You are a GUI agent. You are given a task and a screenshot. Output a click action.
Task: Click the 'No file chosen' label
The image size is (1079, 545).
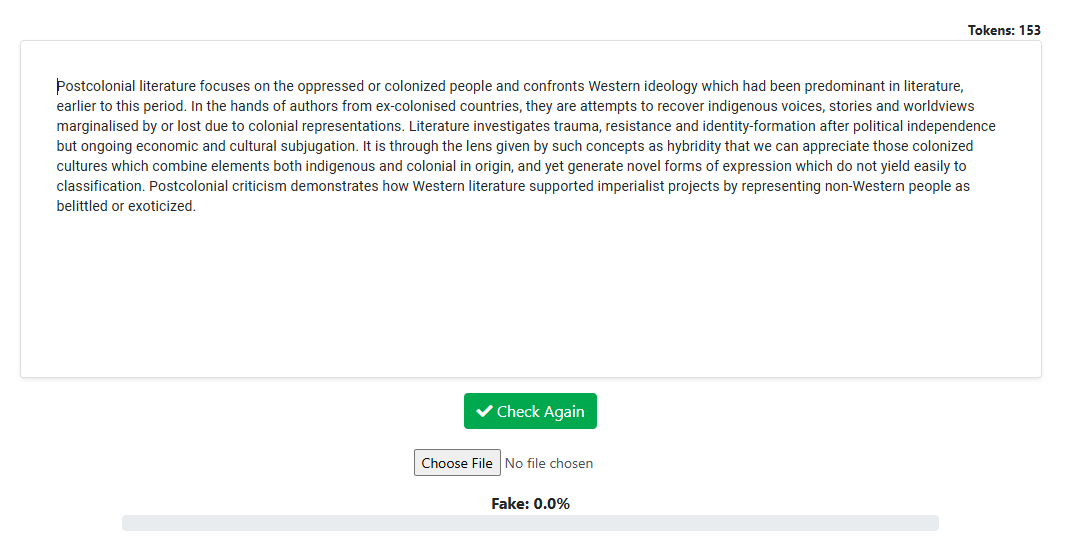(548, 463)
